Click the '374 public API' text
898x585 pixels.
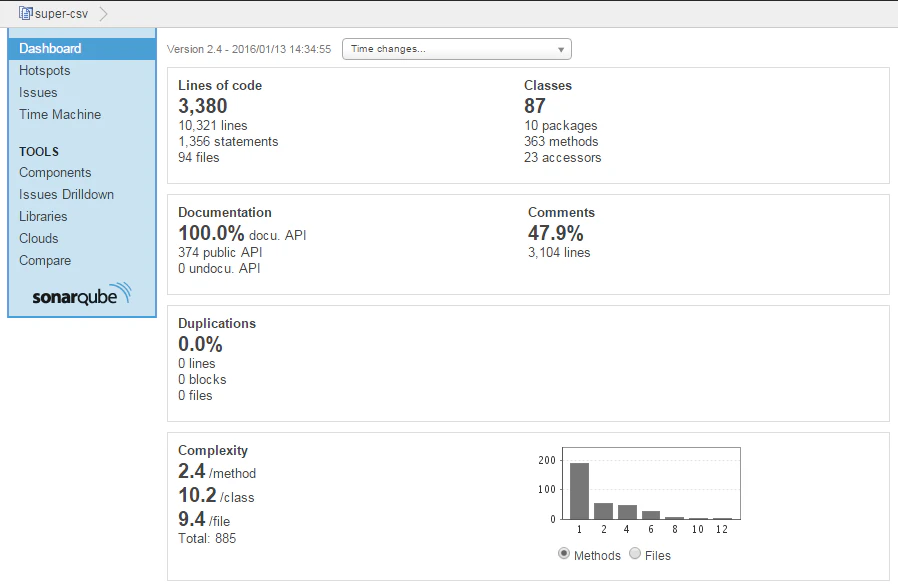(x=220, y=253)
